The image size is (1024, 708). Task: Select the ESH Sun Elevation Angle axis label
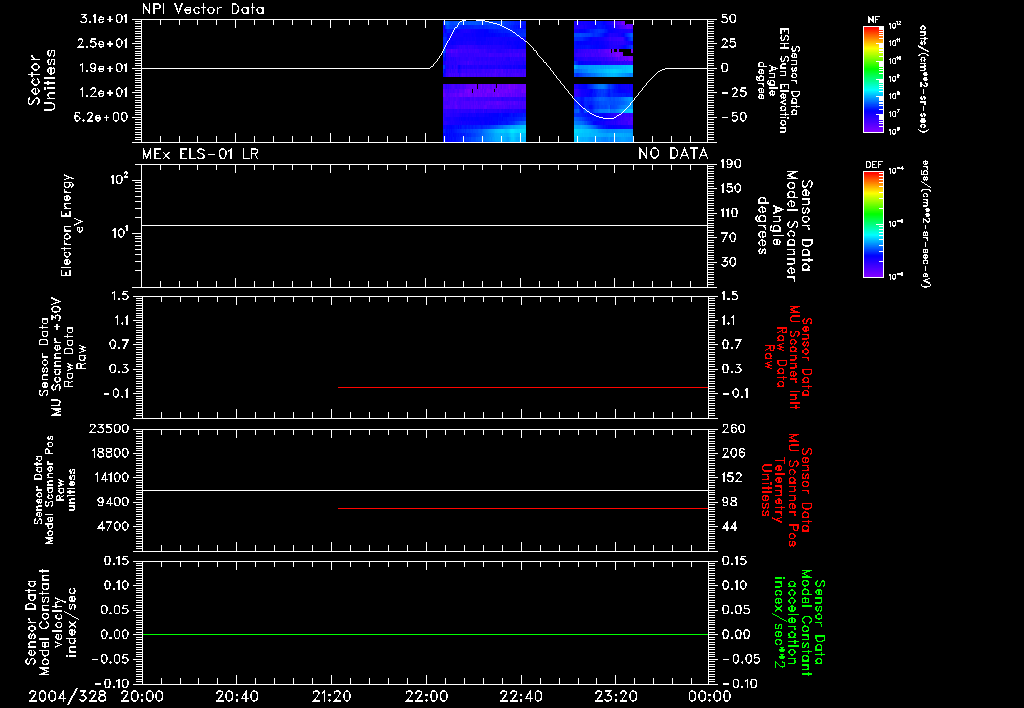778,80
